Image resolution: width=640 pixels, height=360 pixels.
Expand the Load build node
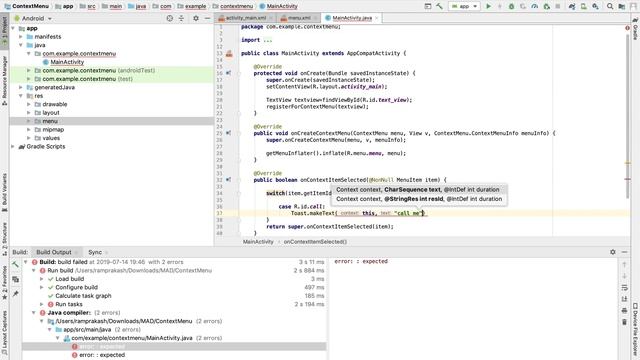[x=42, y=279]
